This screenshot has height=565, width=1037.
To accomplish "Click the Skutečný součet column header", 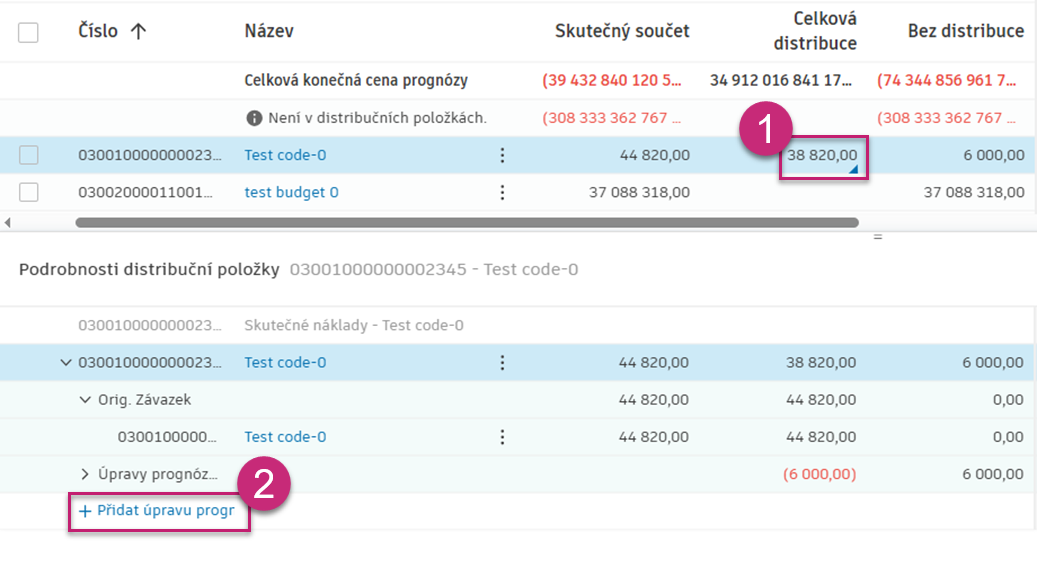I will coord(622,31).
